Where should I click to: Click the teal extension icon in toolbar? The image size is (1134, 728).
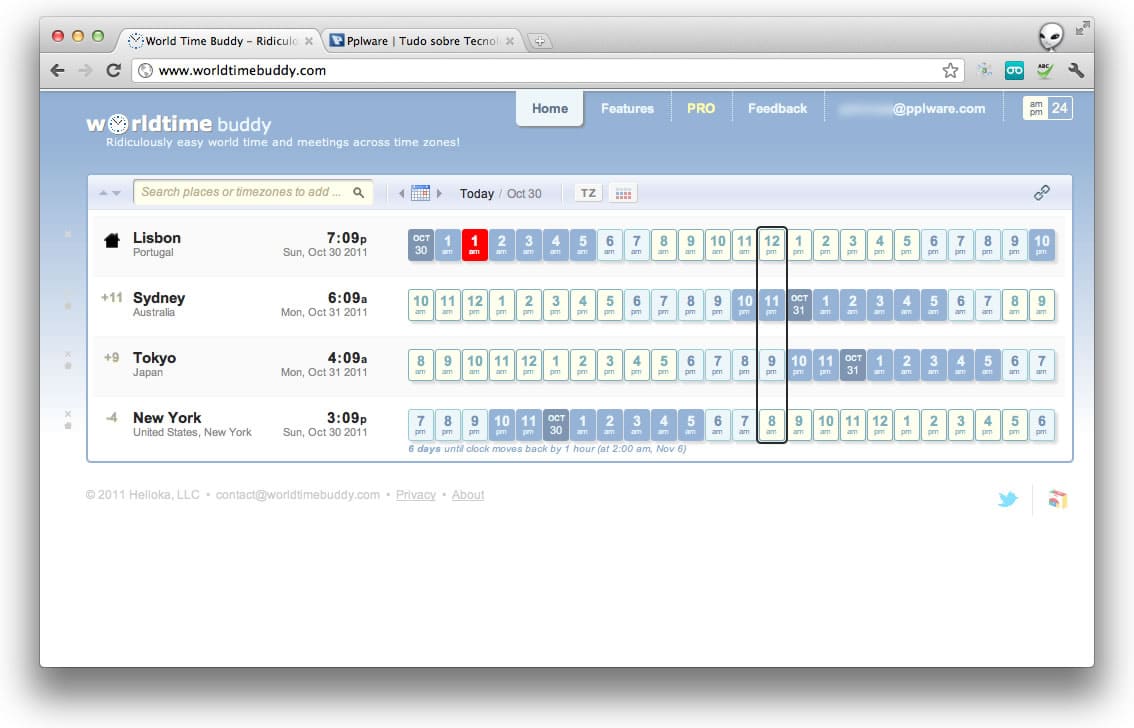click(x=1014, y=70)
